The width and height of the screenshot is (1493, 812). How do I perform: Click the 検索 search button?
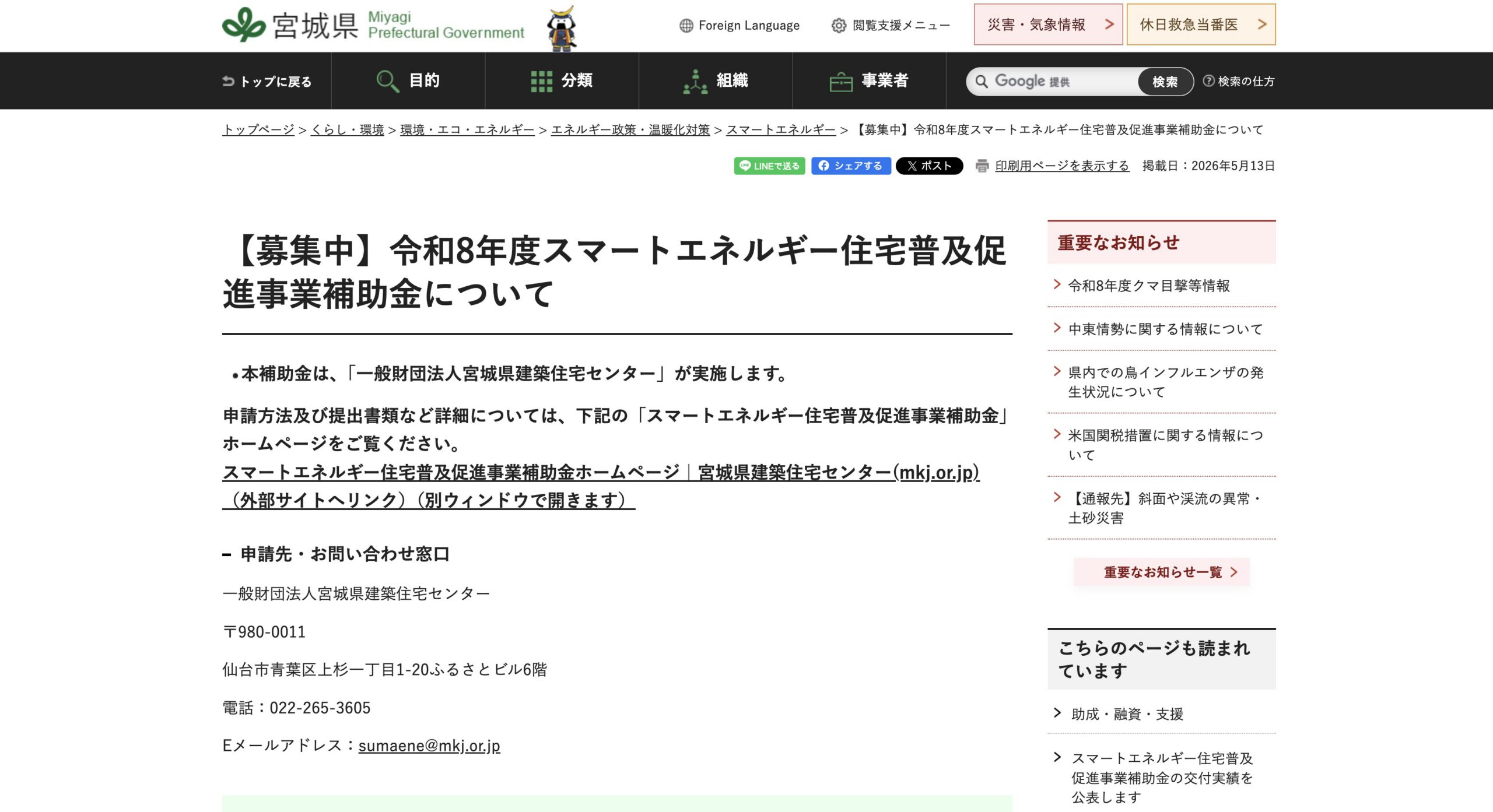(1165, 82)
